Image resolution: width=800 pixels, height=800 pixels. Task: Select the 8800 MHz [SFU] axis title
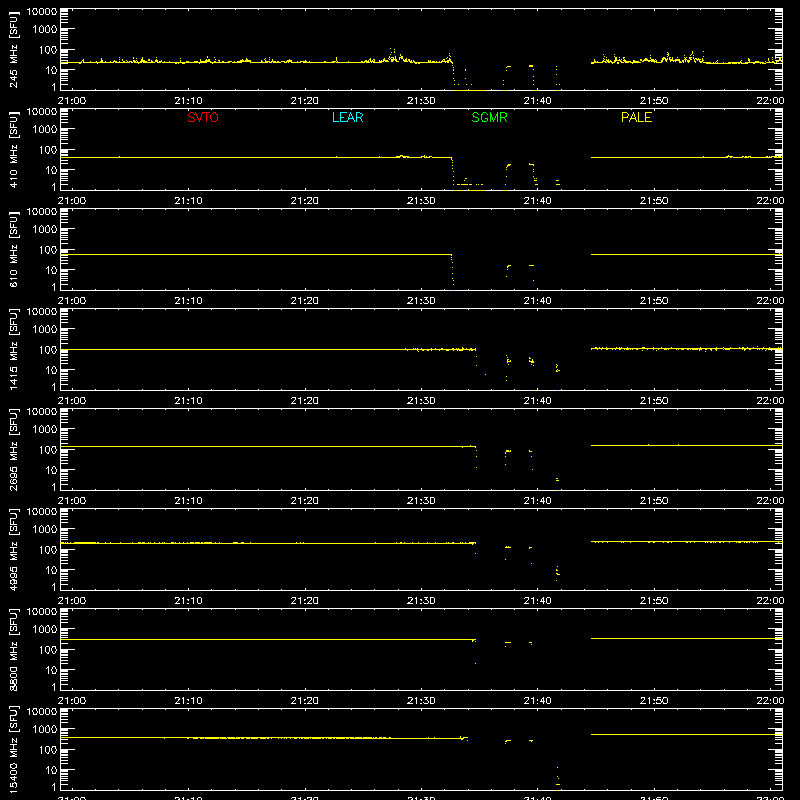[x=14, y=649]
